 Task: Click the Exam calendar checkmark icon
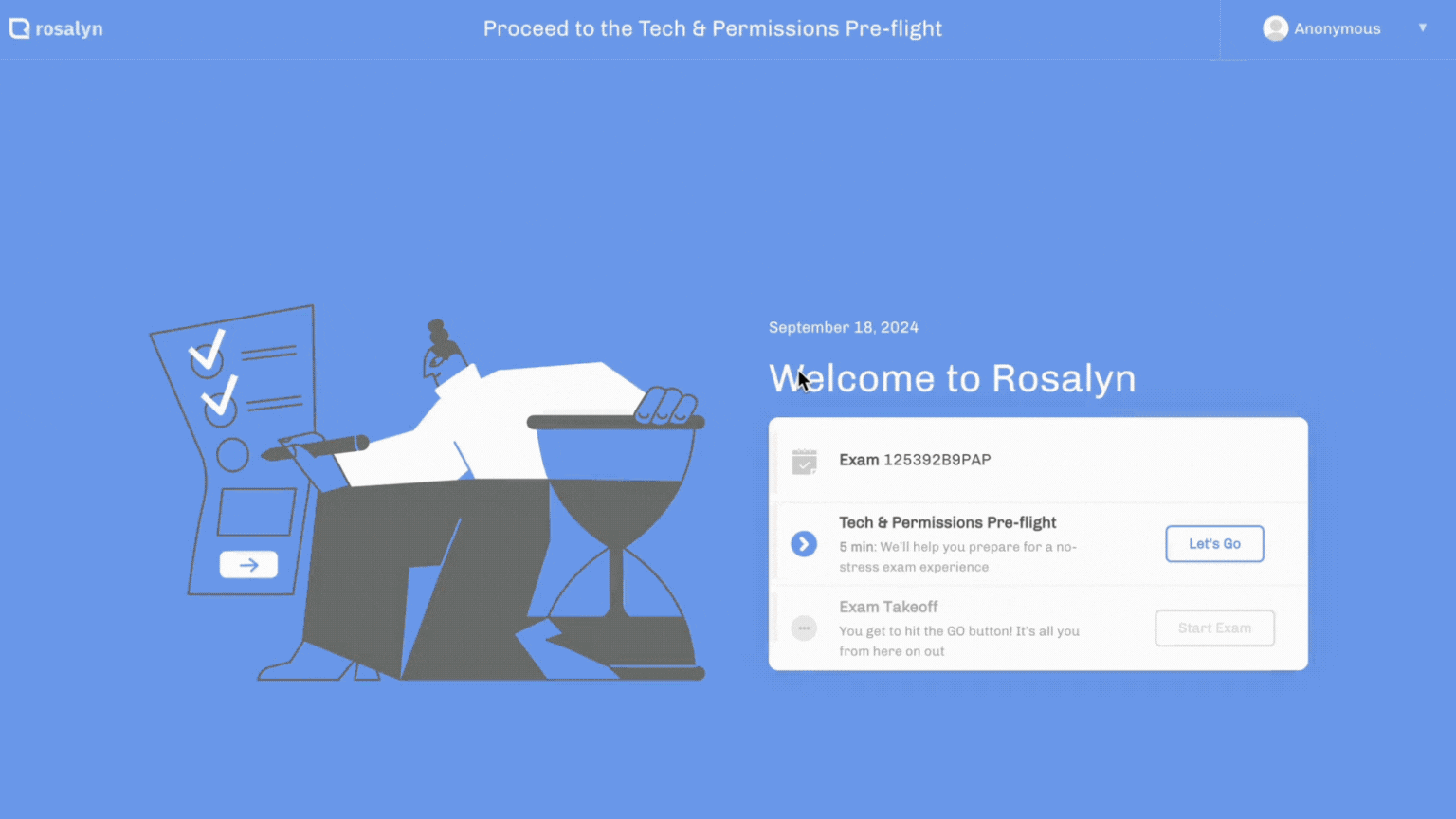[804, 462]
